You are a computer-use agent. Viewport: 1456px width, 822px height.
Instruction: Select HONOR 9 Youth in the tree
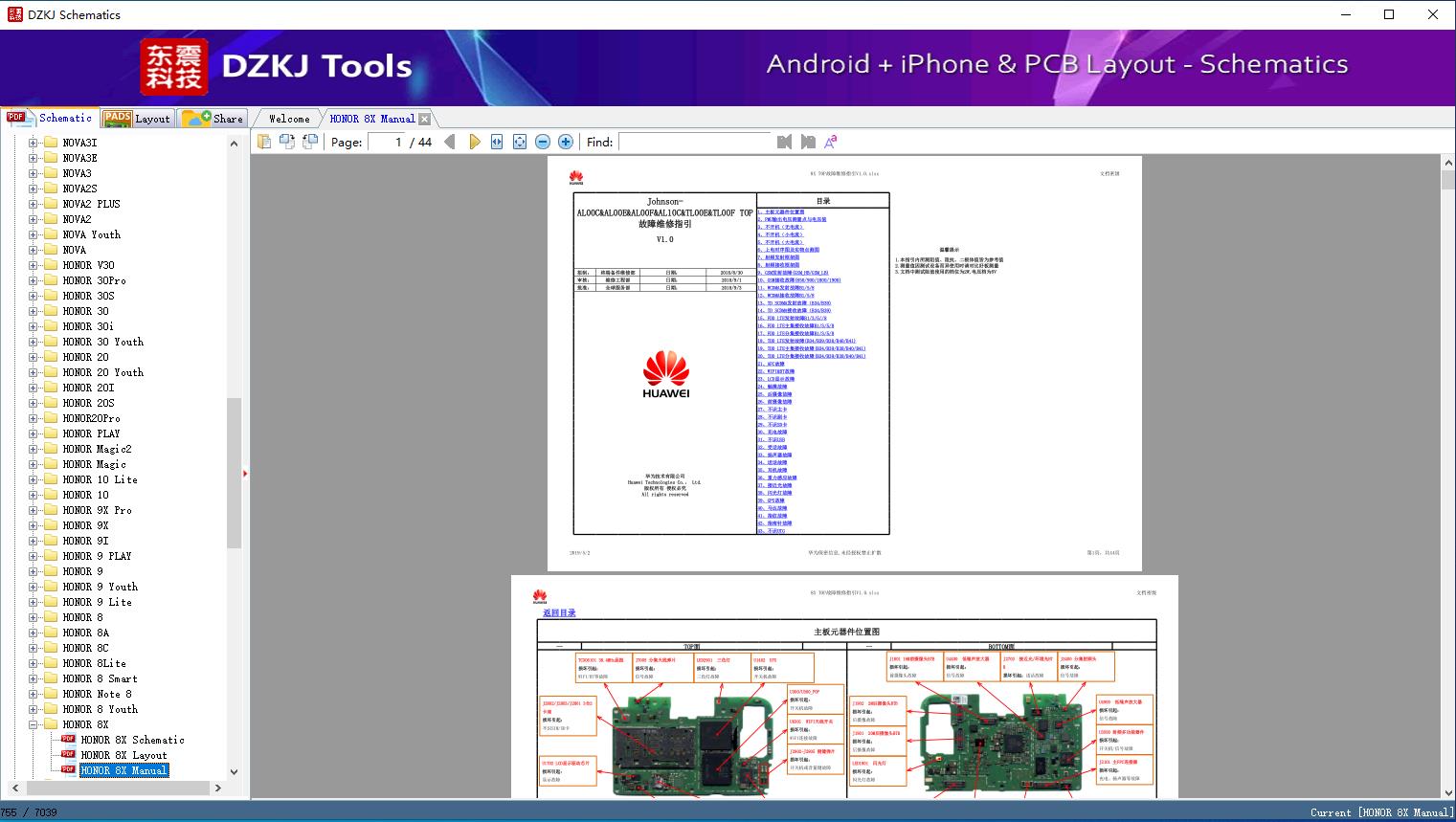click(x=100, y=587)
